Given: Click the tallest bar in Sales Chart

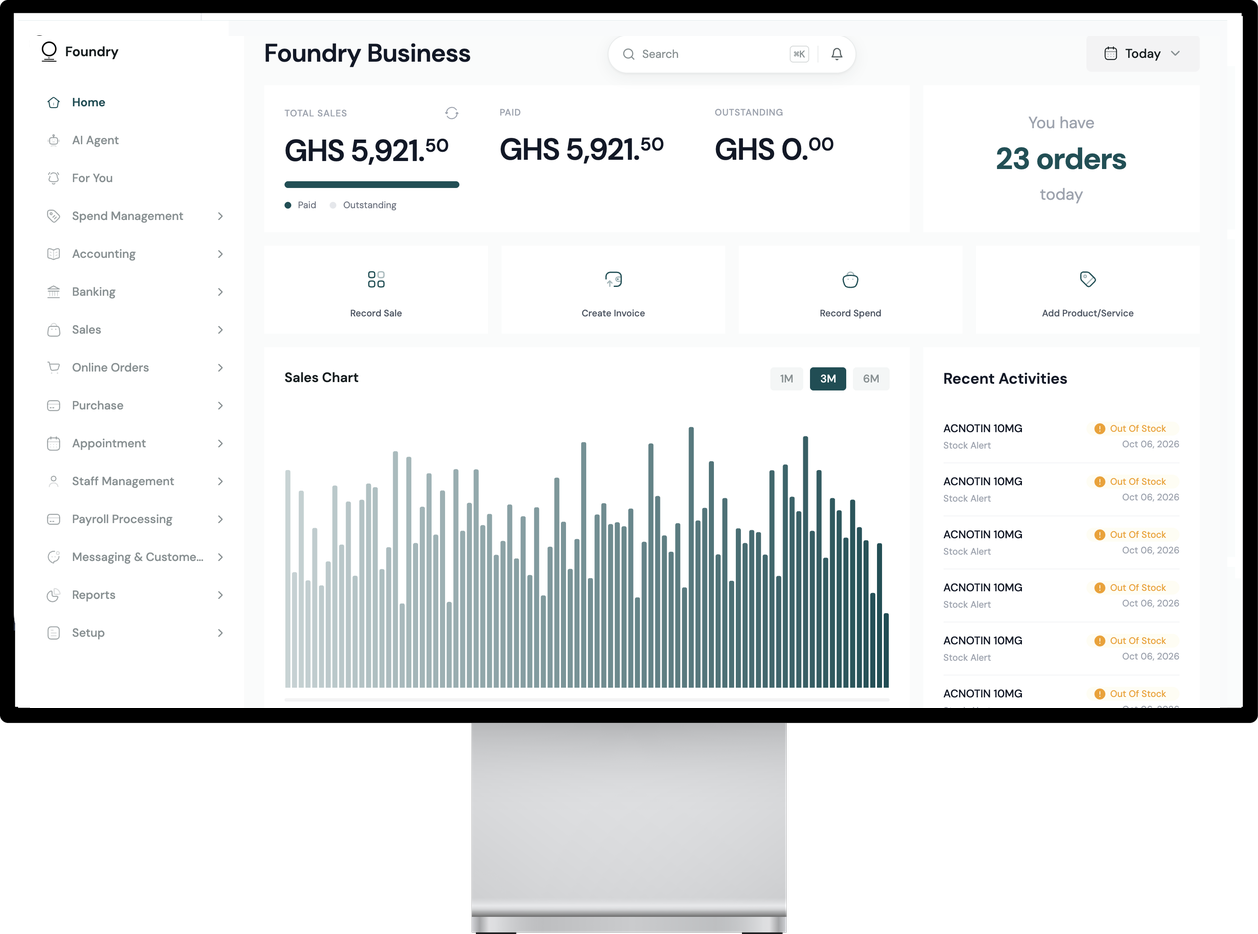Looking at the screenshot, I should [x=690, y=557].
